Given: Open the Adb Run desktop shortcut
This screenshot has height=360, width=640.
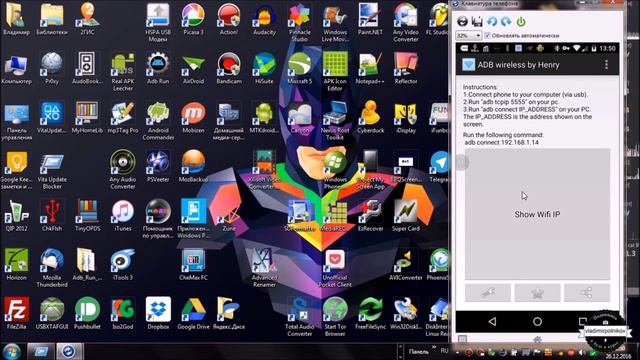Looking at the screenshot, I should tap(158, 68).
